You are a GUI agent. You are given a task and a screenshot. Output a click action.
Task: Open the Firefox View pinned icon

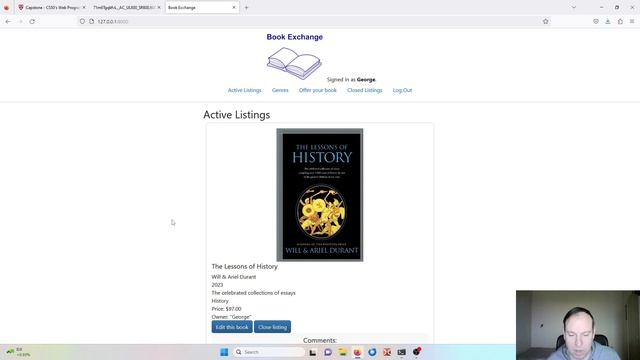click(6, 7)
